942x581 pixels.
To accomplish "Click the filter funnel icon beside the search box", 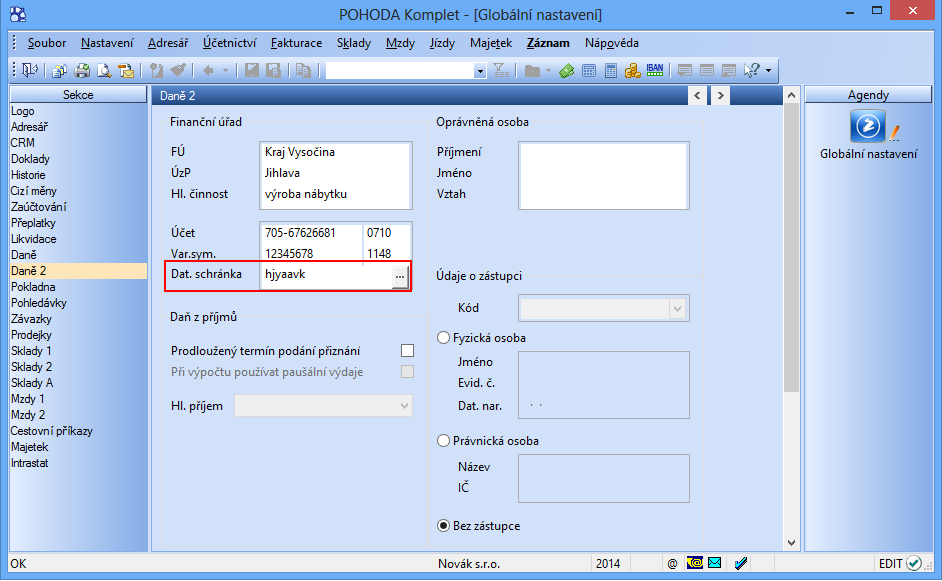I will click(500, 71).
